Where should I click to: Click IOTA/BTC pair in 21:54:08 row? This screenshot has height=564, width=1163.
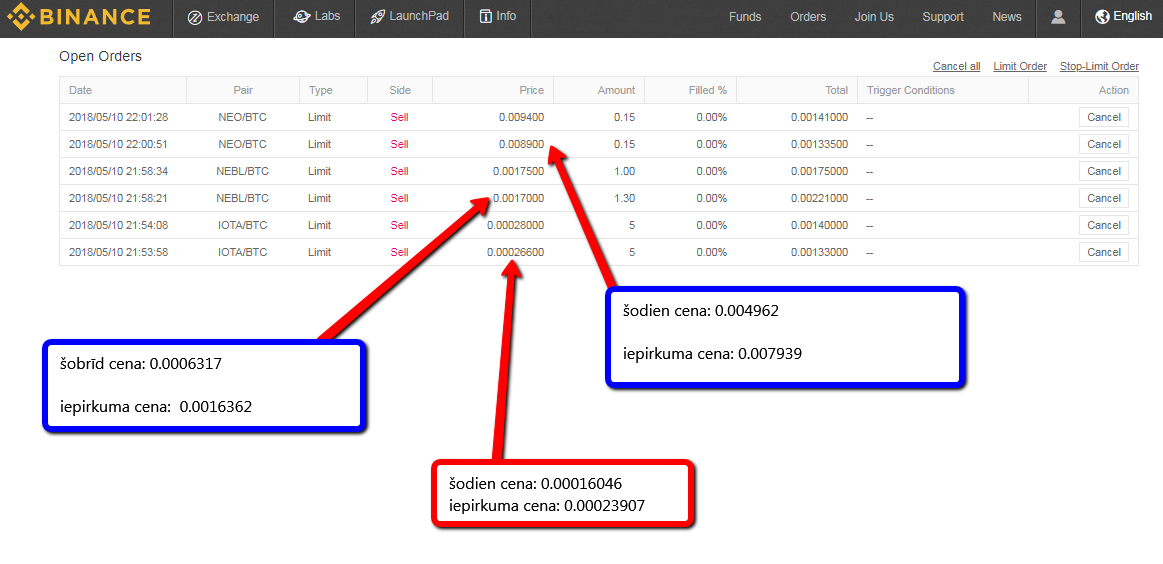pos(243,225)
